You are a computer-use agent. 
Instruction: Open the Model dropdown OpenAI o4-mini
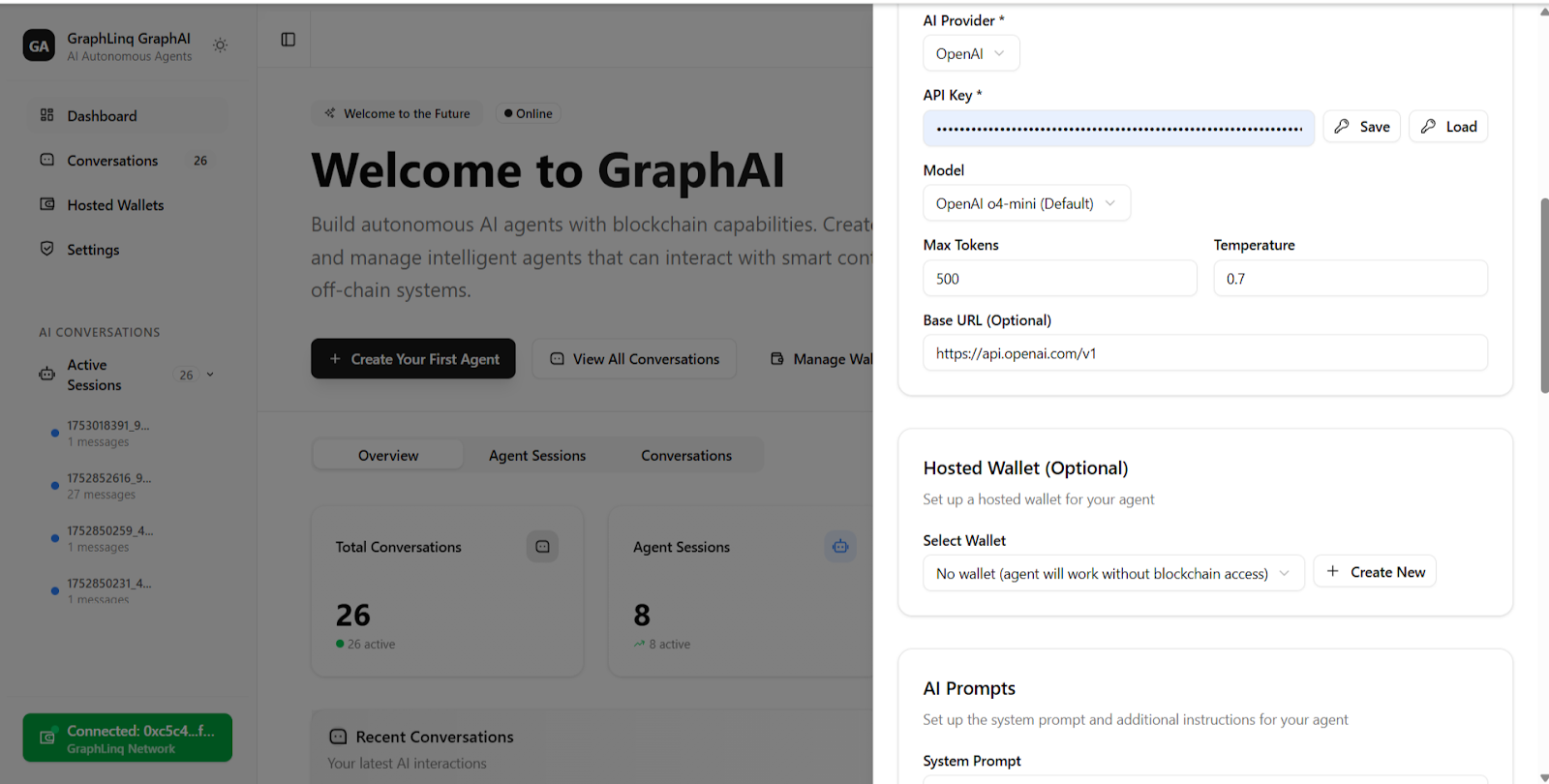(1026, 203)
